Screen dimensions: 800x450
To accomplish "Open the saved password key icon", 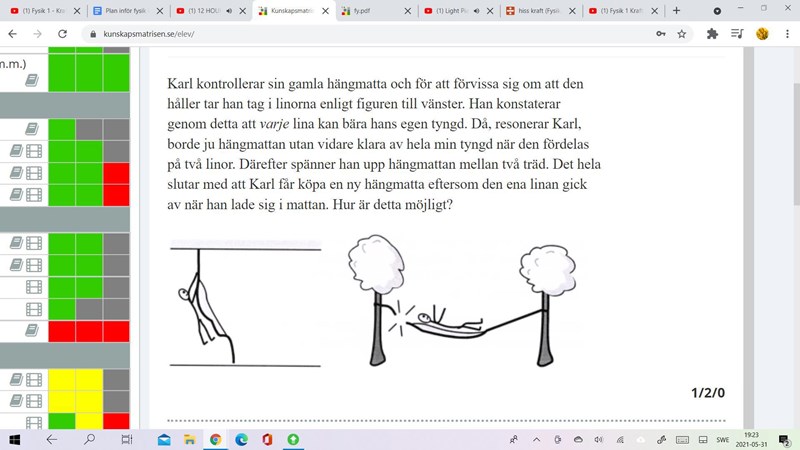I will [660, 33].
